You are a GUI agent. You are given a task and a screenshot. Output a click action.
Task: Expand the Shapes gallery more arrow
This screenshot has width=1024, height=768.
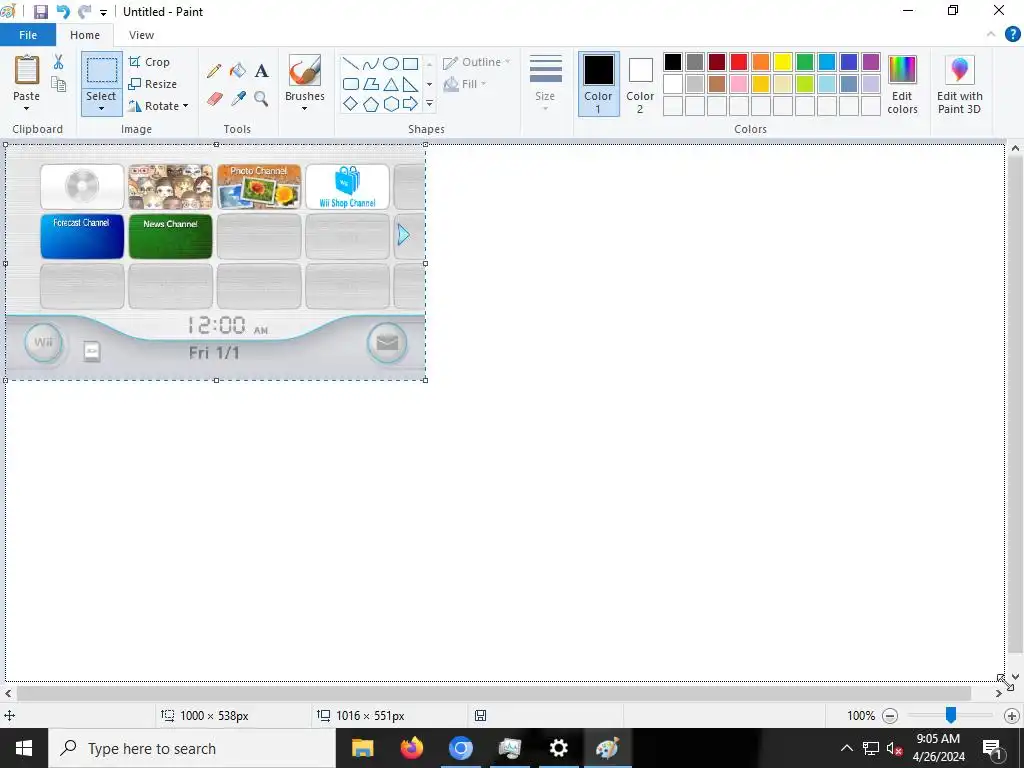[429, 104]
